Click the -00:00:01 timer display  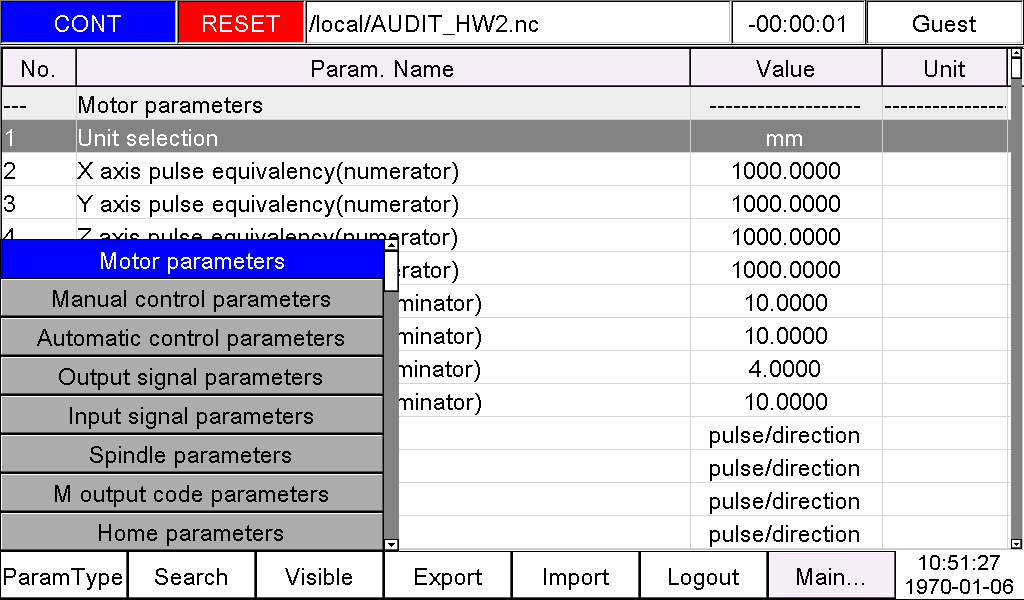click(797, 24)
